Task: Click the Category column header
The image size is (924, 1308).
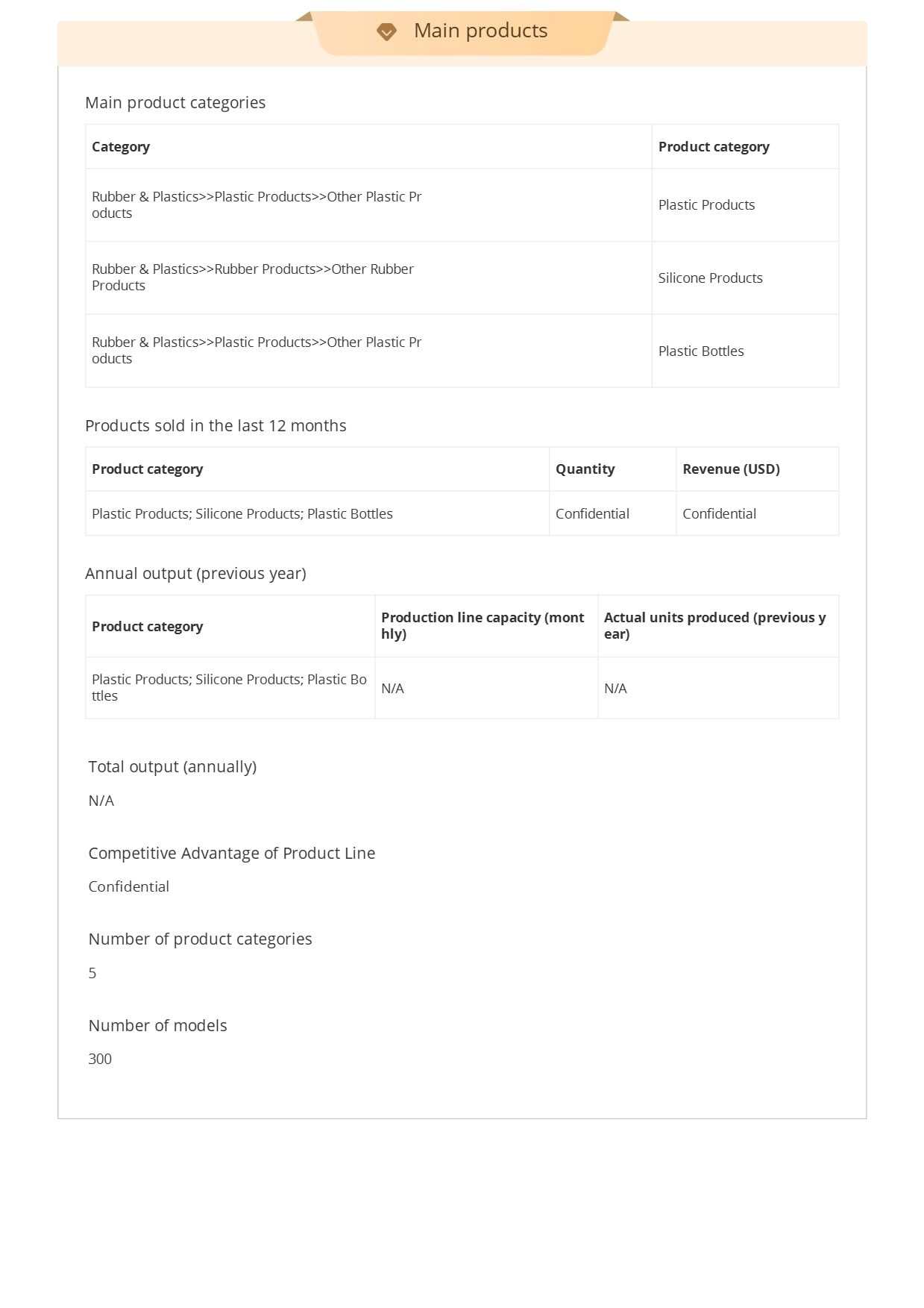Action: tap(121, 146)
